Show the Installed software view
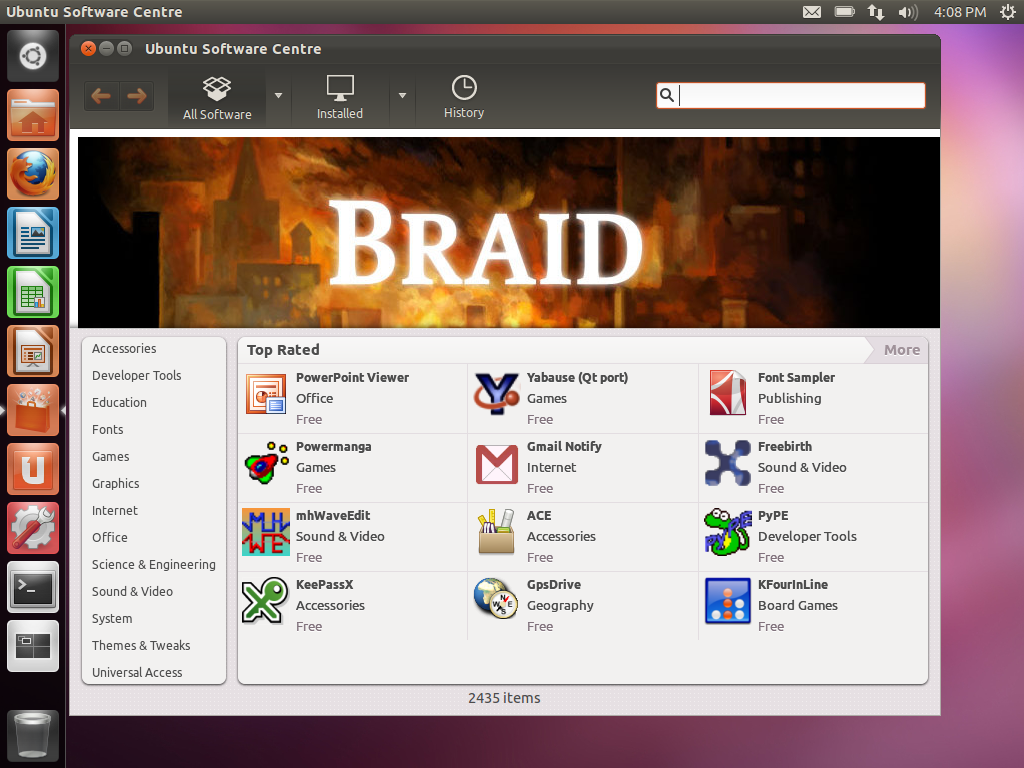Viewport: 1024px width, 768px height. [x=340, y=98]
